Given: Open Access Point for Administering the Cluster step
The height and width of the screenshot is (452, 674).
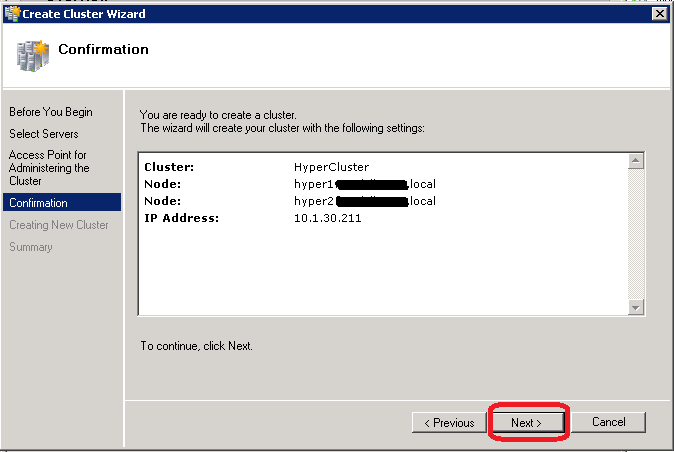Looking at the screenshot, I should pos(48,168).
